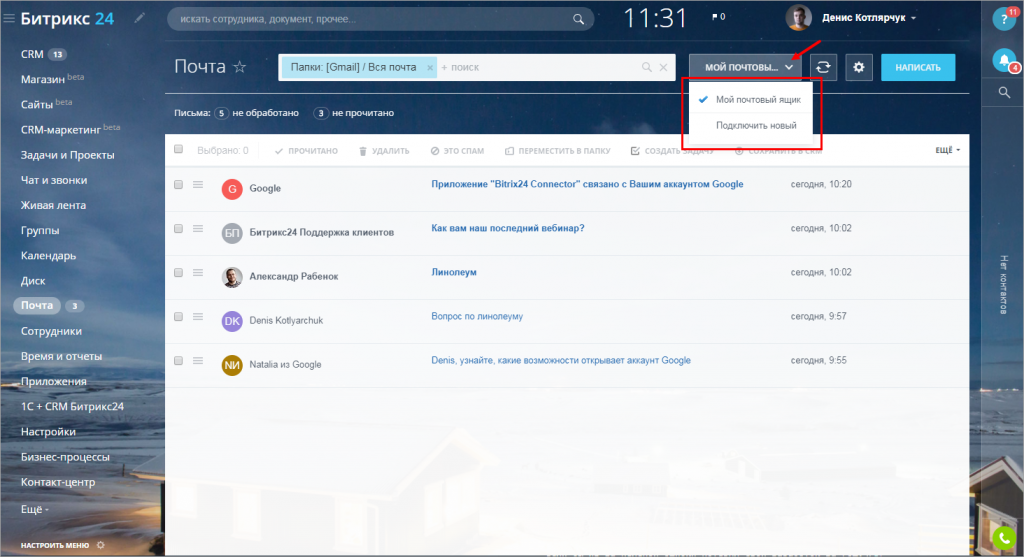The image size is (1024, 557).
Task: Click the magnifier icon in global search bar
Action: [x=578, y=20]
